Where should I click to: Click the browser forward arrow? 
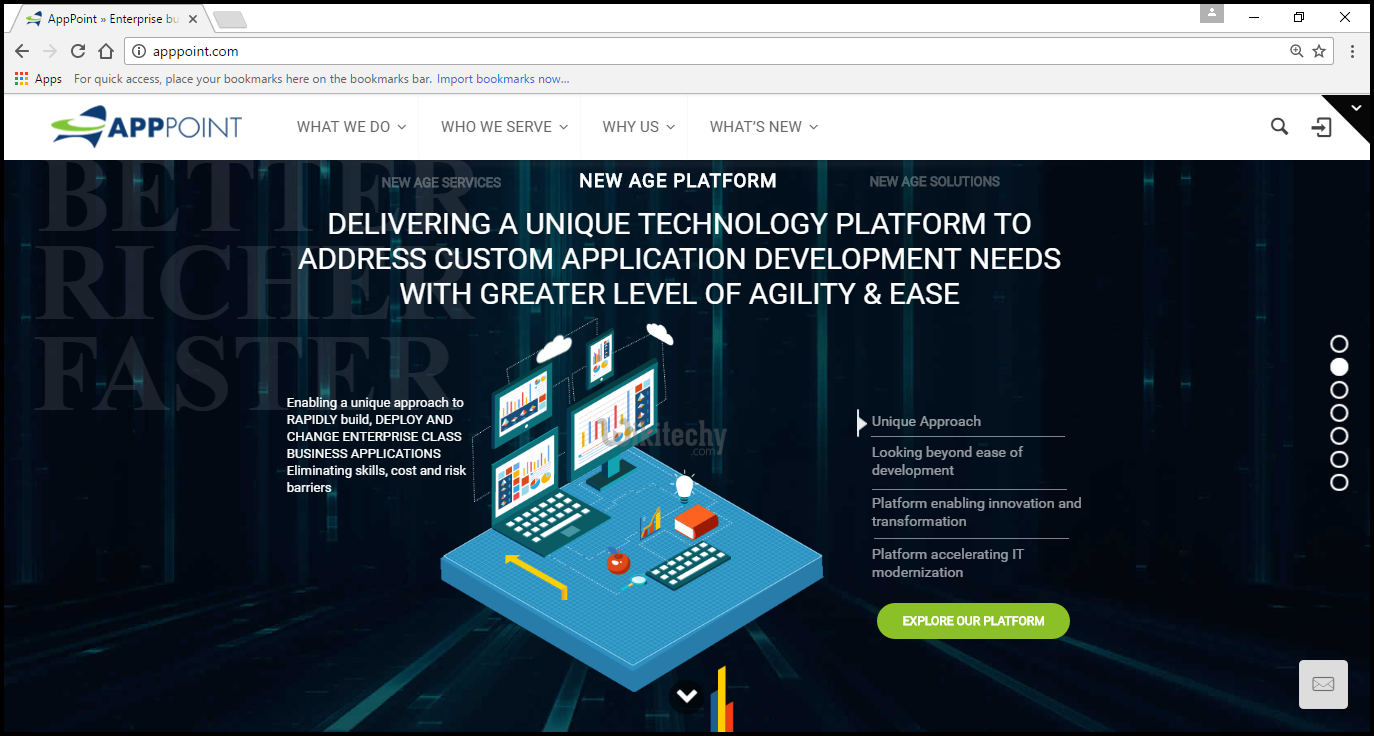click(50, 51)
